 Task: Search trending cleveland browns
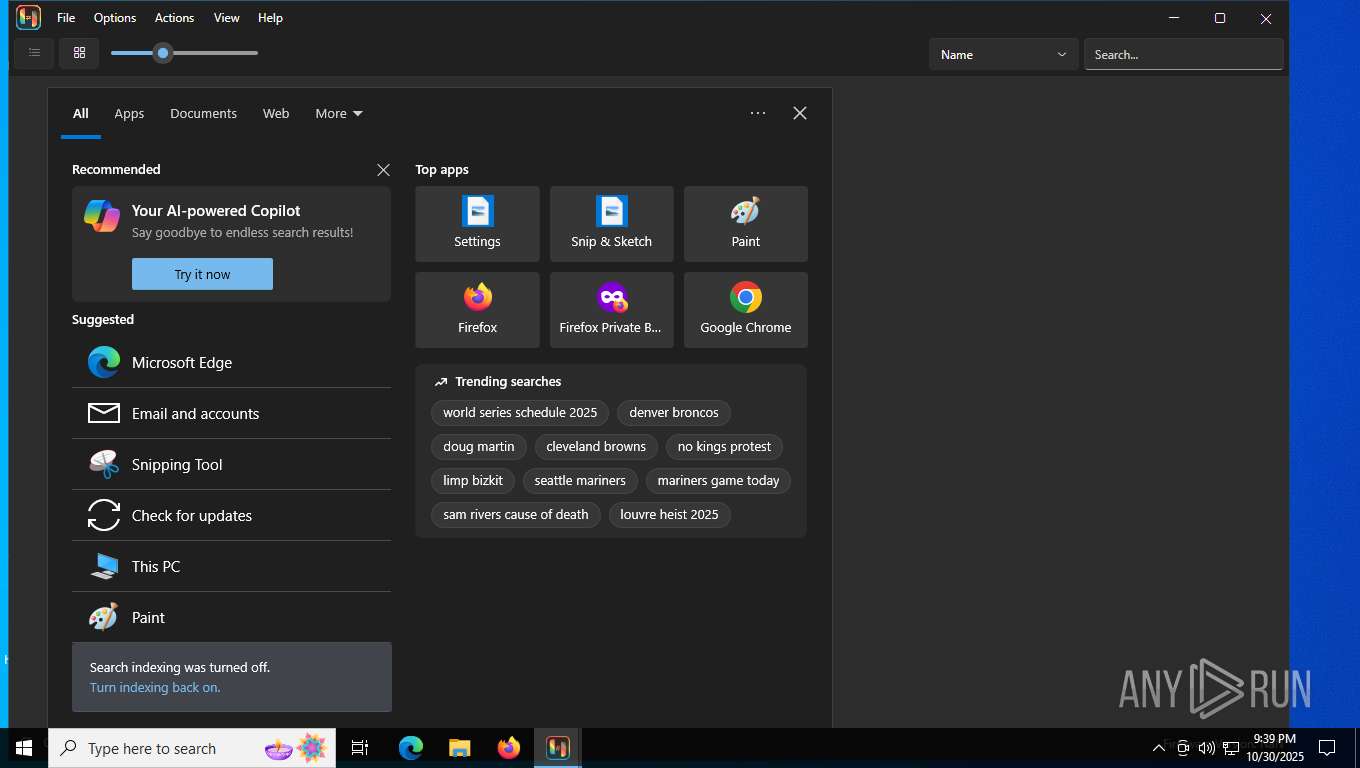[596, 446]
